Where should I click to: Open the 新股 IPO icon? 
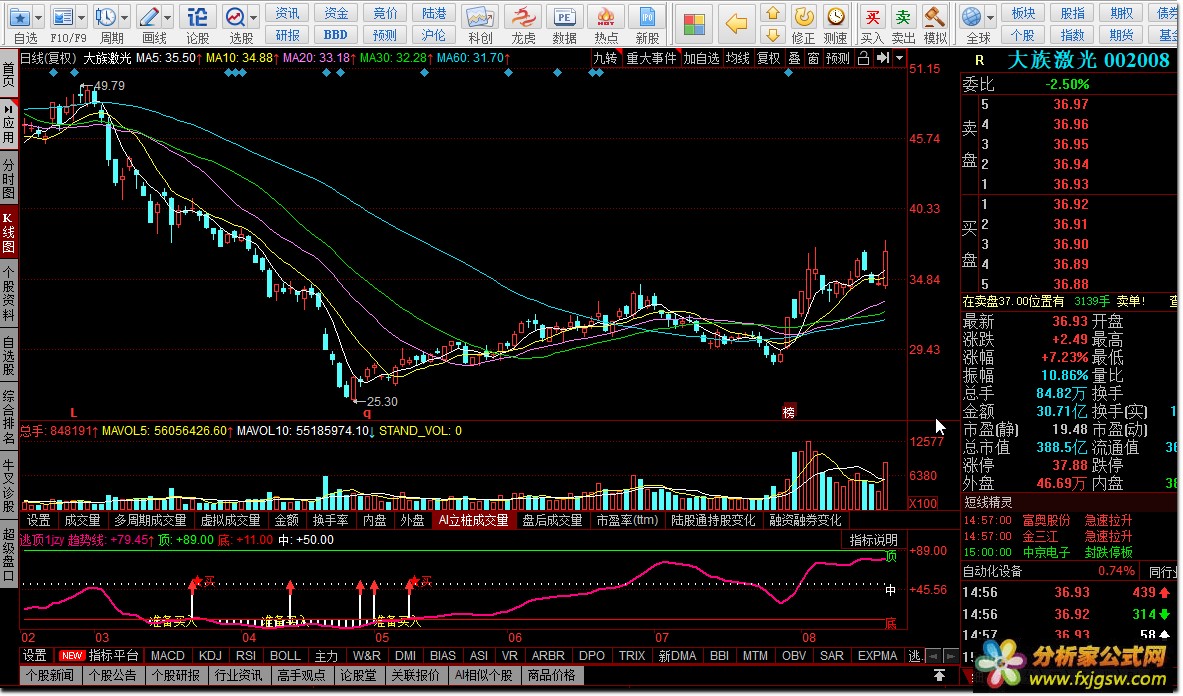tap(647, 17)
